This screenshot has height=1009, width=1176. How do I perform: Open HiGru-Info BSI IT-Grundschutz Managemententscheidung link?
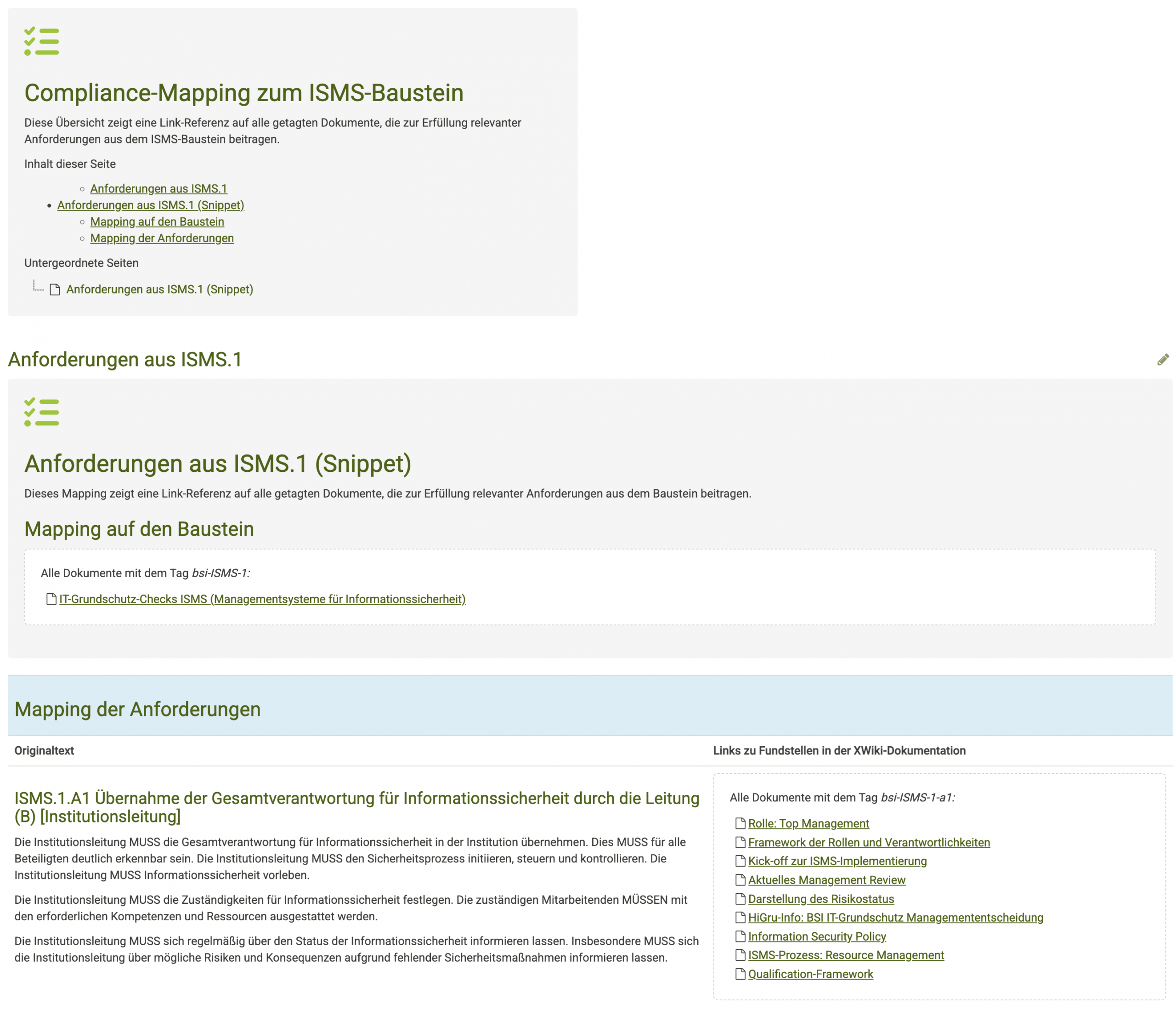895,918
